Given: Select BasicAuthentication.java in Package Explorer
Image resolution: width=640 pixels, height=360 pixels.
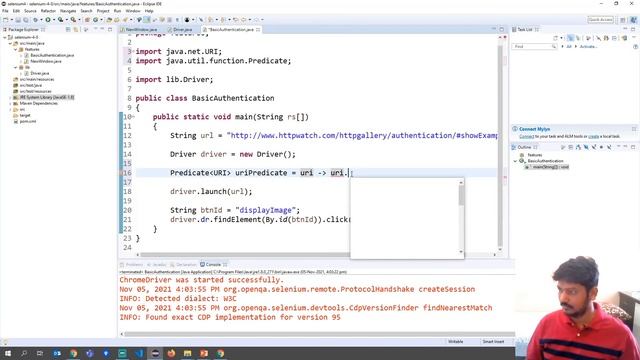Looking at the screenshot, I should [52, 55].
